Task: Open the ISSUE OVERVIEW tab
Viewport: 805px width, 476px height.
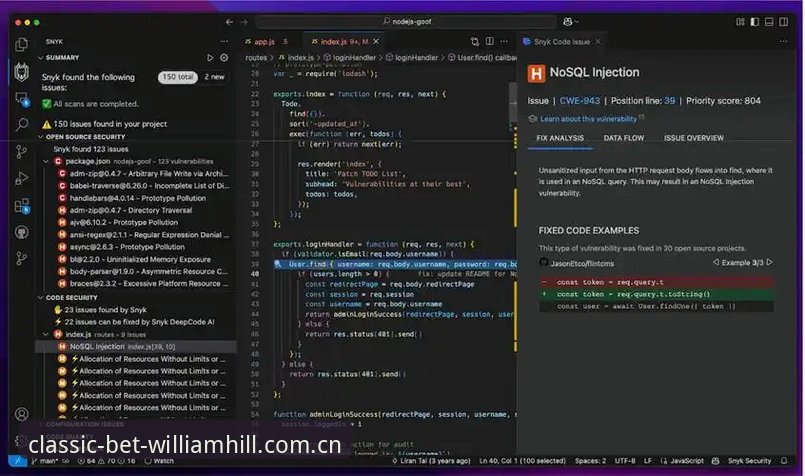Action: point(694,138)
